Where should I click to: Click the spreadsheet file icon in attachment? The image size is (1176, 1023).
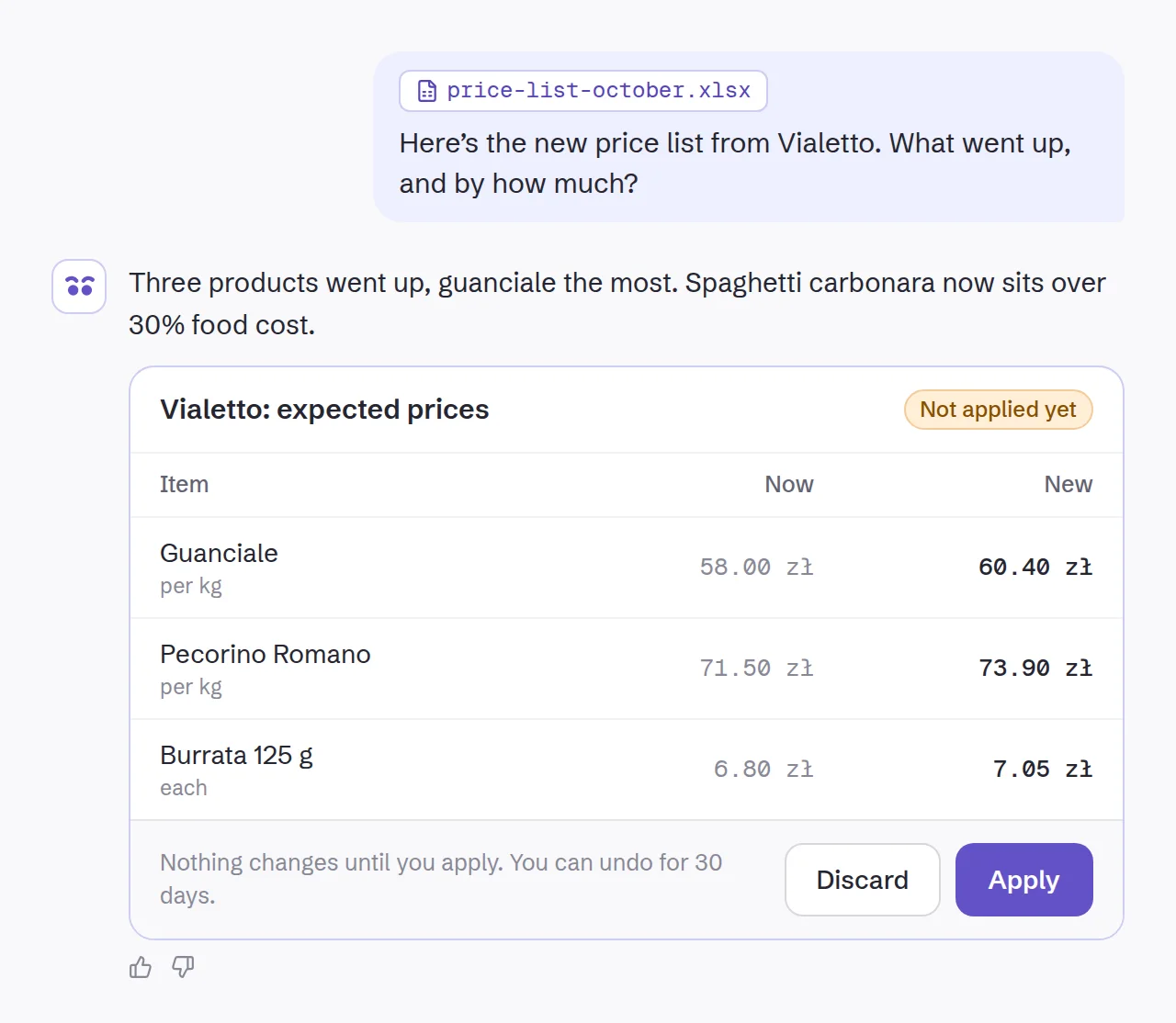(x=427, y=91)
